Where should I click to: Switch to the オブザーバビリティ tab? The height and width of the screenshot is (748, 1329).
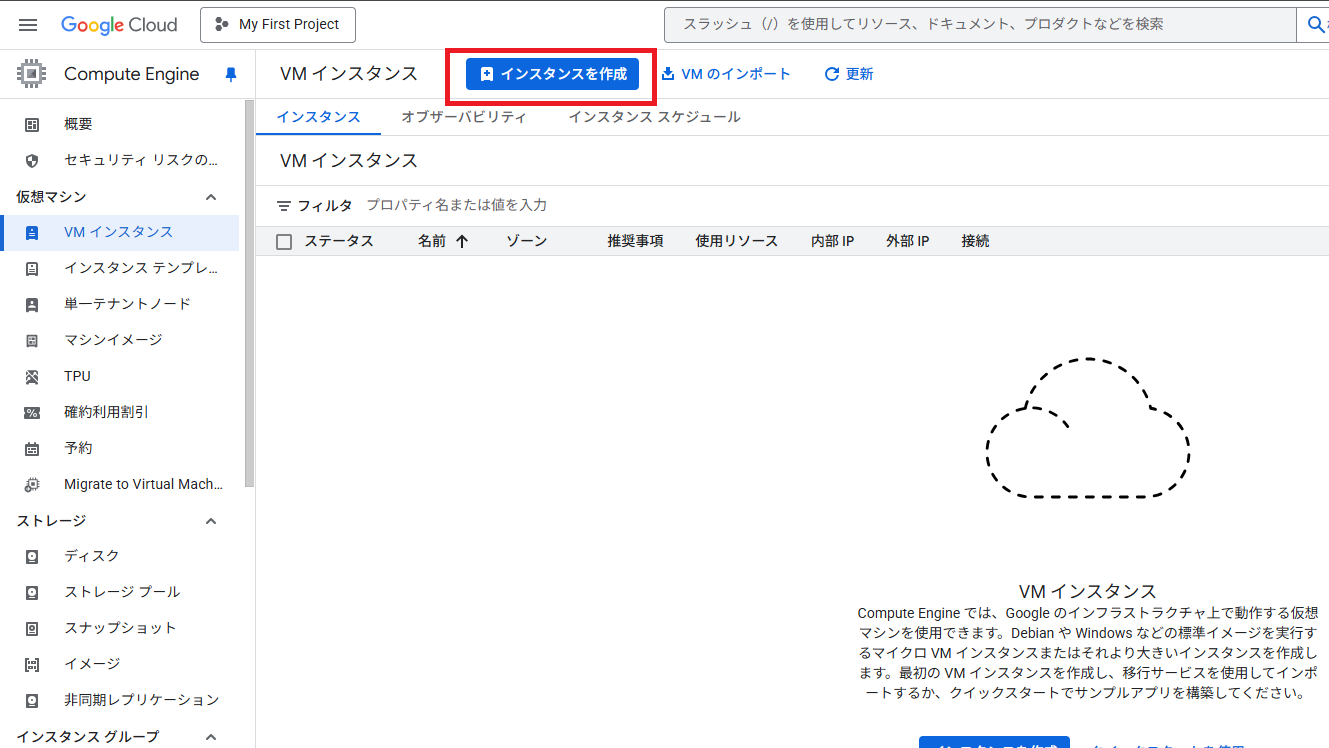[464, 117]
